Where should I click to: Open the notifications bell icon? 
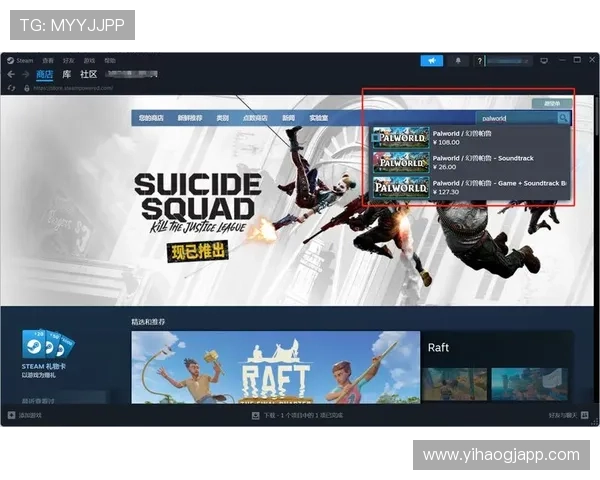[460, 61]
